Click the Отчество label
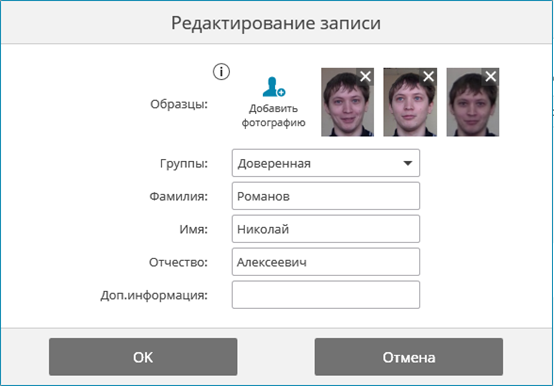 tap(178, 263)
